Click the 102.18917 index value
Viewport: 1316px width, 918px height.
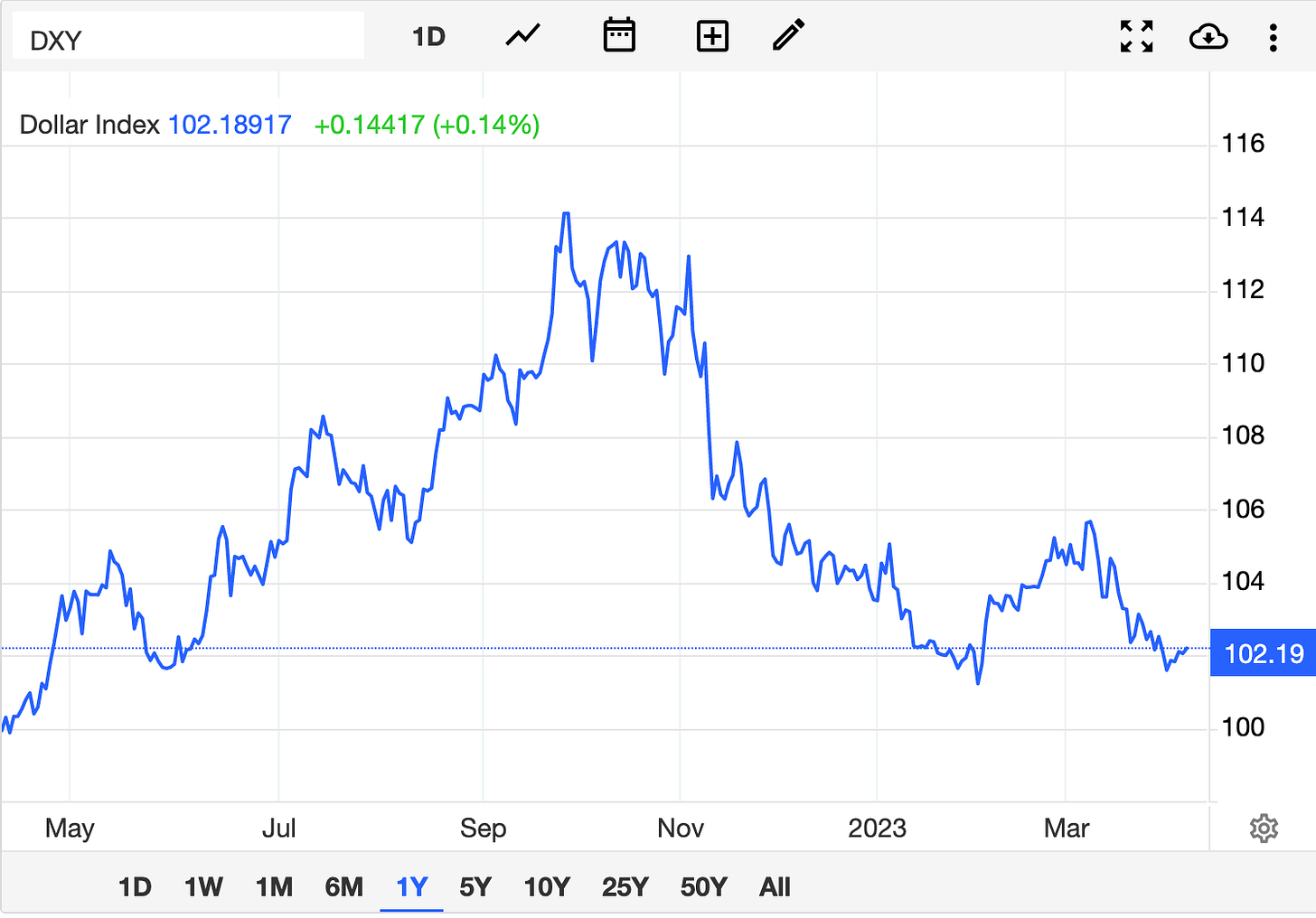(x=230, y=125)
